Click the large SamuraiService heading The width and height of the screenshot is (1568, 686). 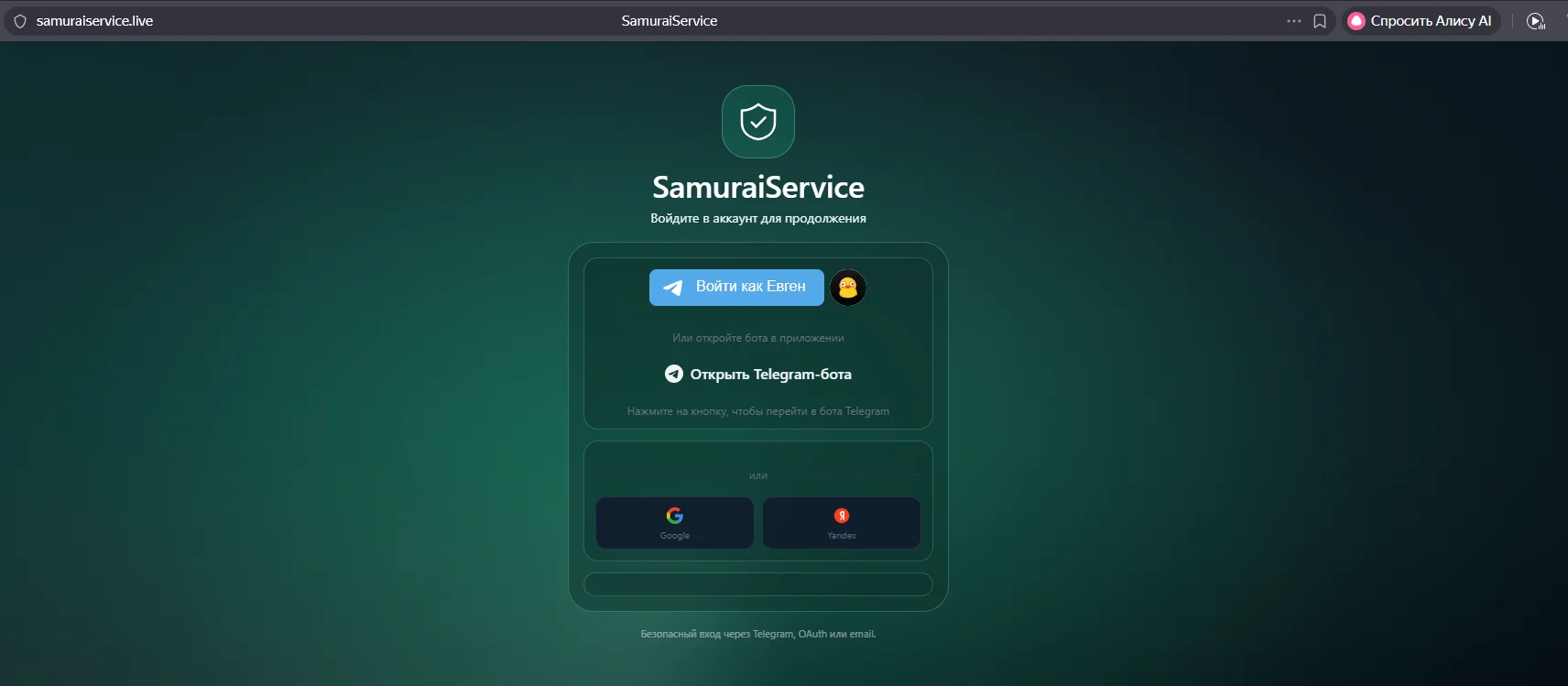click(758, 187)
